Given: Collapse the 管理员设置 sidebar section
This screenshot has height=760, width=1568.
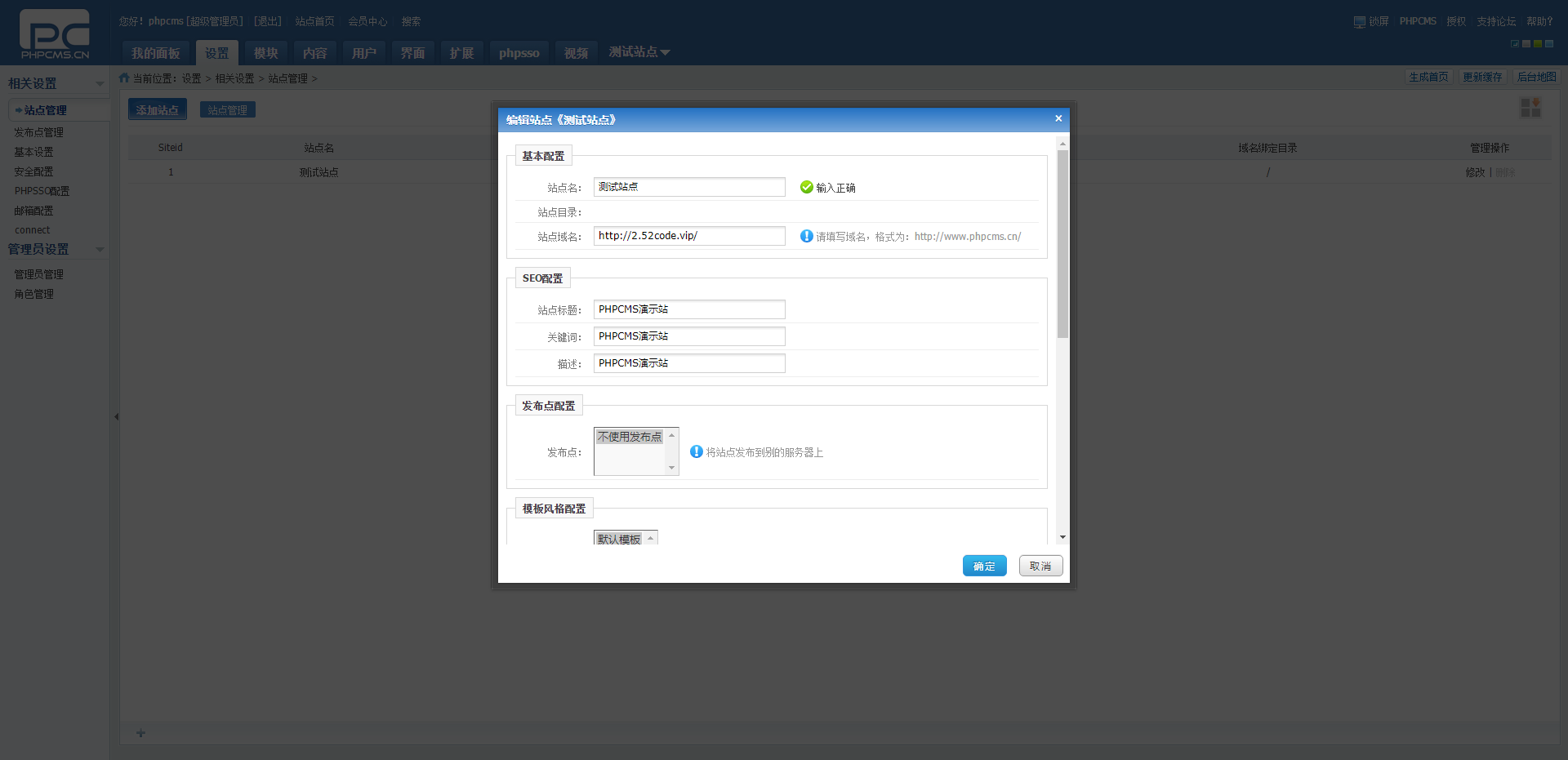Looking at the screenshot, I should click(x=100, y=250).
